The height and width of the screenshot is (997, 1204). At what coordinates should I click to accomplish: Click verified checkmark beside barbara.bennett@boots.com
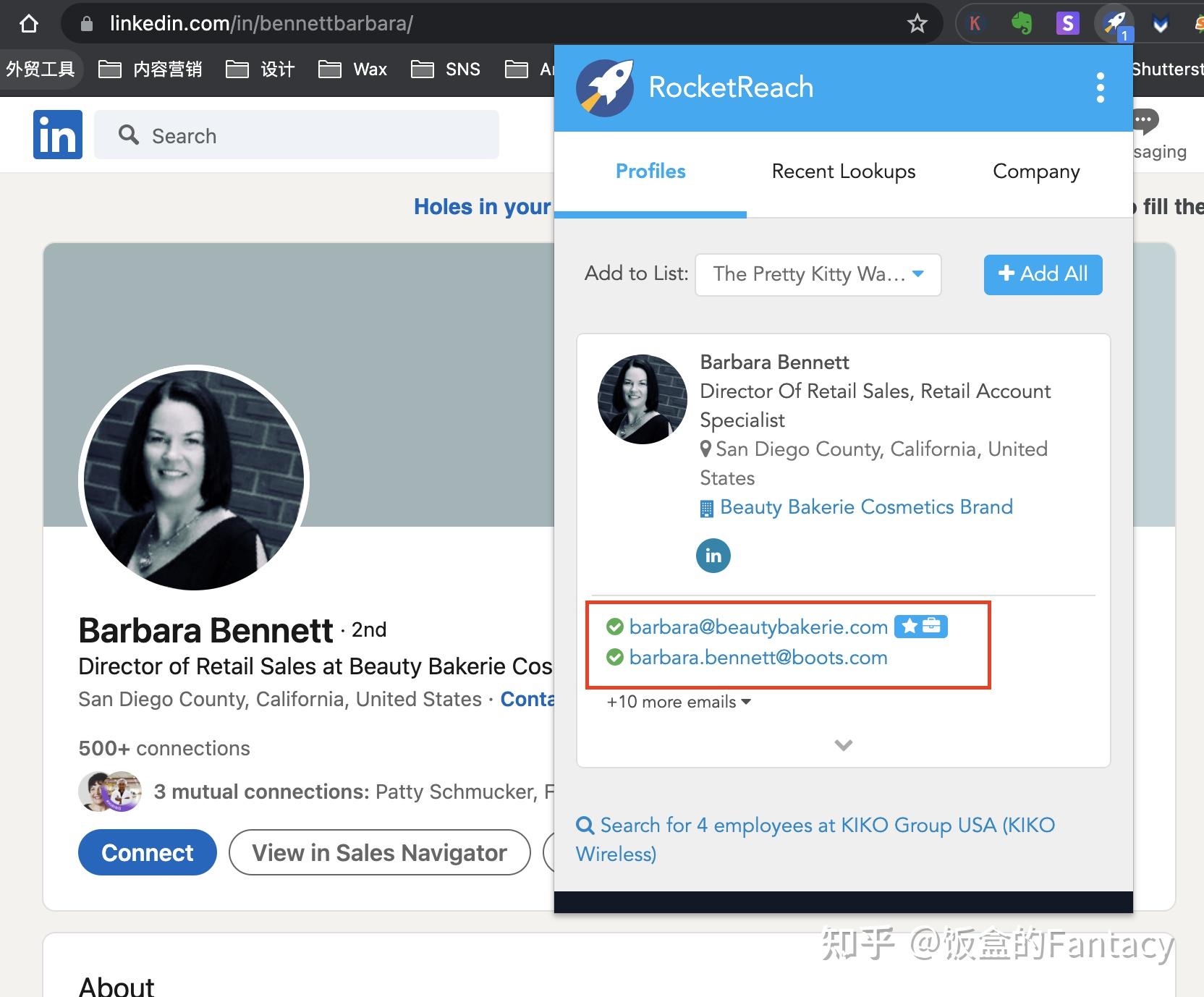point(615,657)
